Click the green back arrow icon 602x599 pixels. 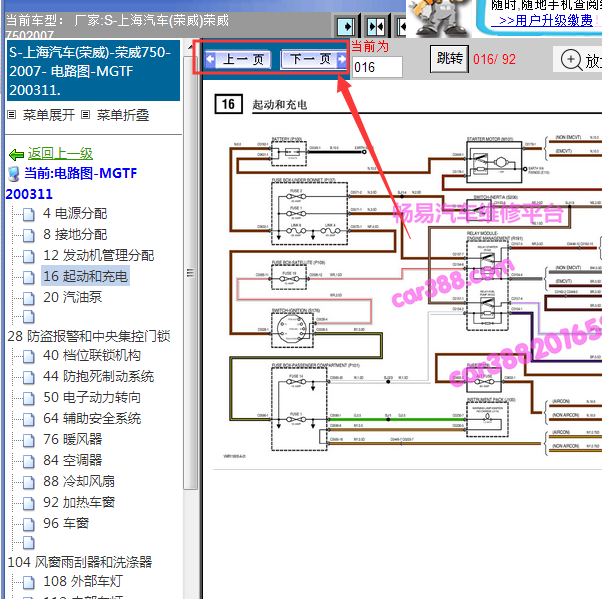pyautogui.click(x=16, y=155)
